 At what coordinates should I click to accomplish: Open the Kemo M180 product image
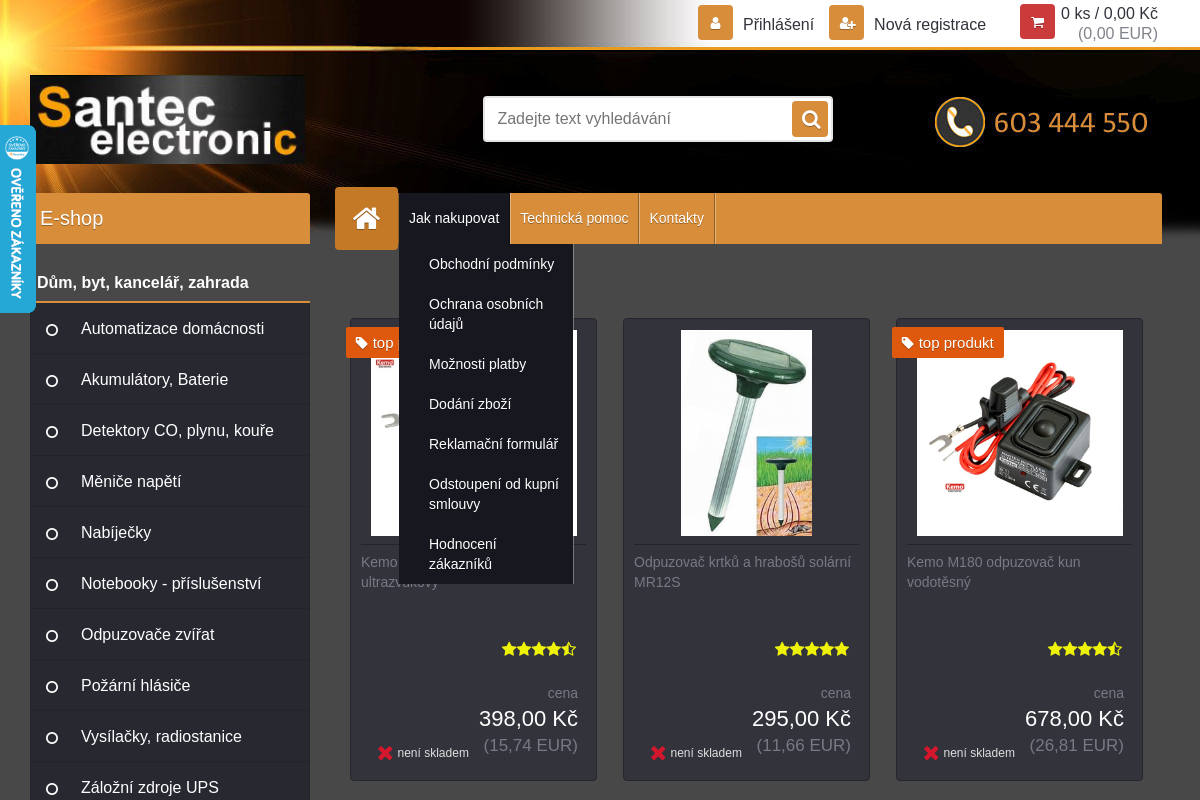[1020, 433]
